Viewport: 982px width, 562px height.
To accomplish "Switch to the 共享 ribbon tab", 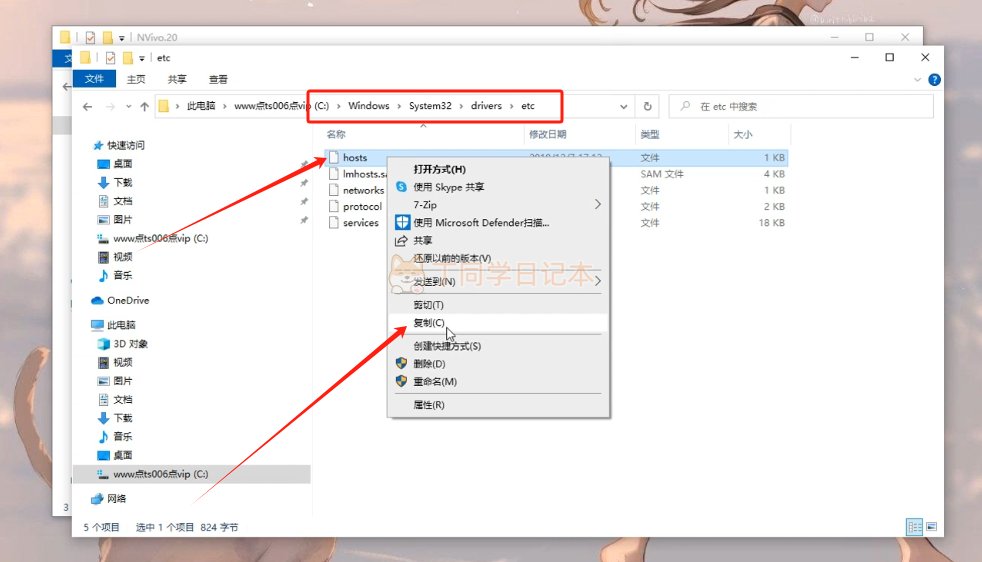I will coord(177,79).
